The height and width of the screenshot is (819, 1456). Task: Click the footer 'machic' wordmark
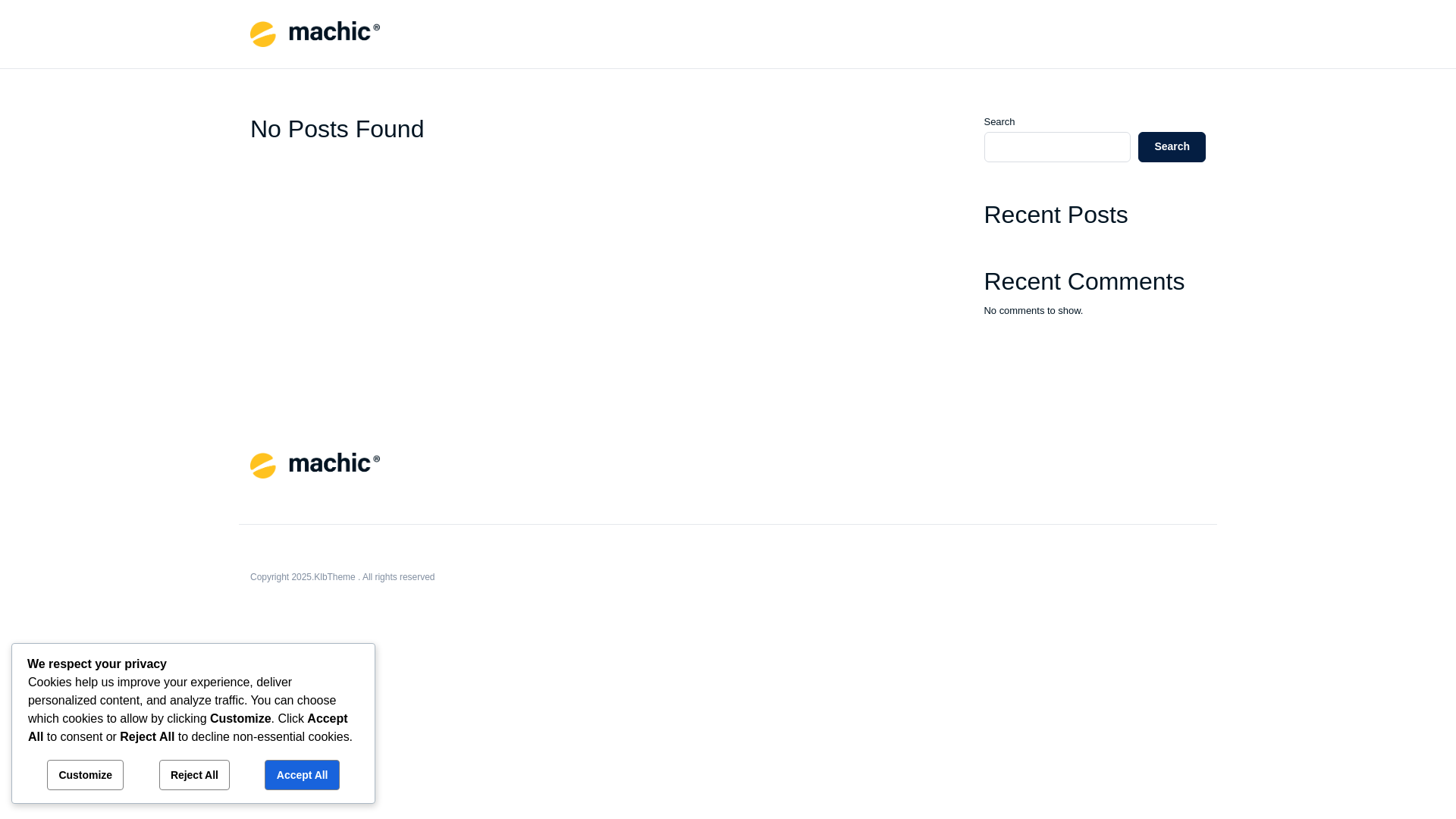[334, 463]
